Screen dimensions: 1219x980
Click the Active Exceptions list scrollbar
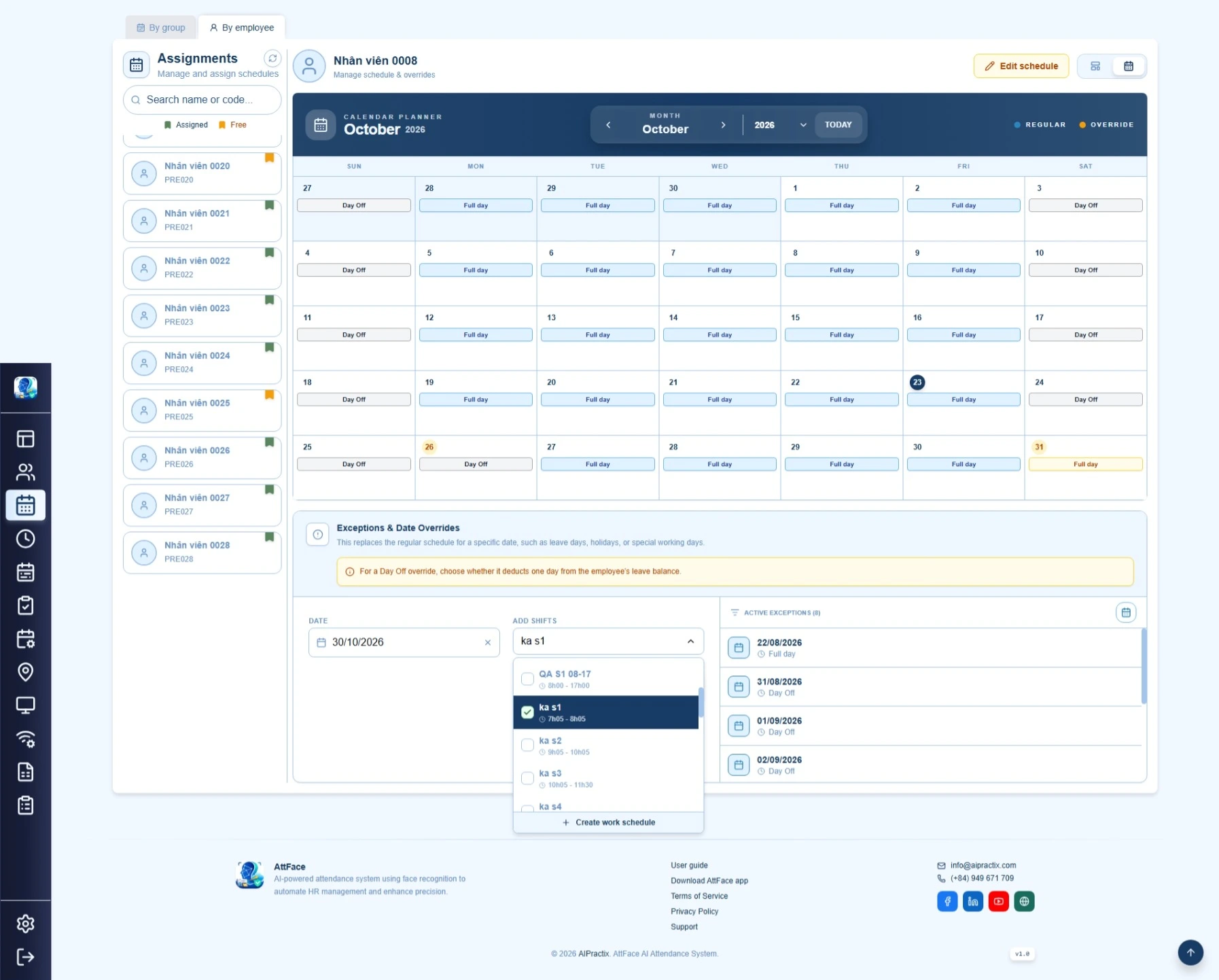[1144, 666]
